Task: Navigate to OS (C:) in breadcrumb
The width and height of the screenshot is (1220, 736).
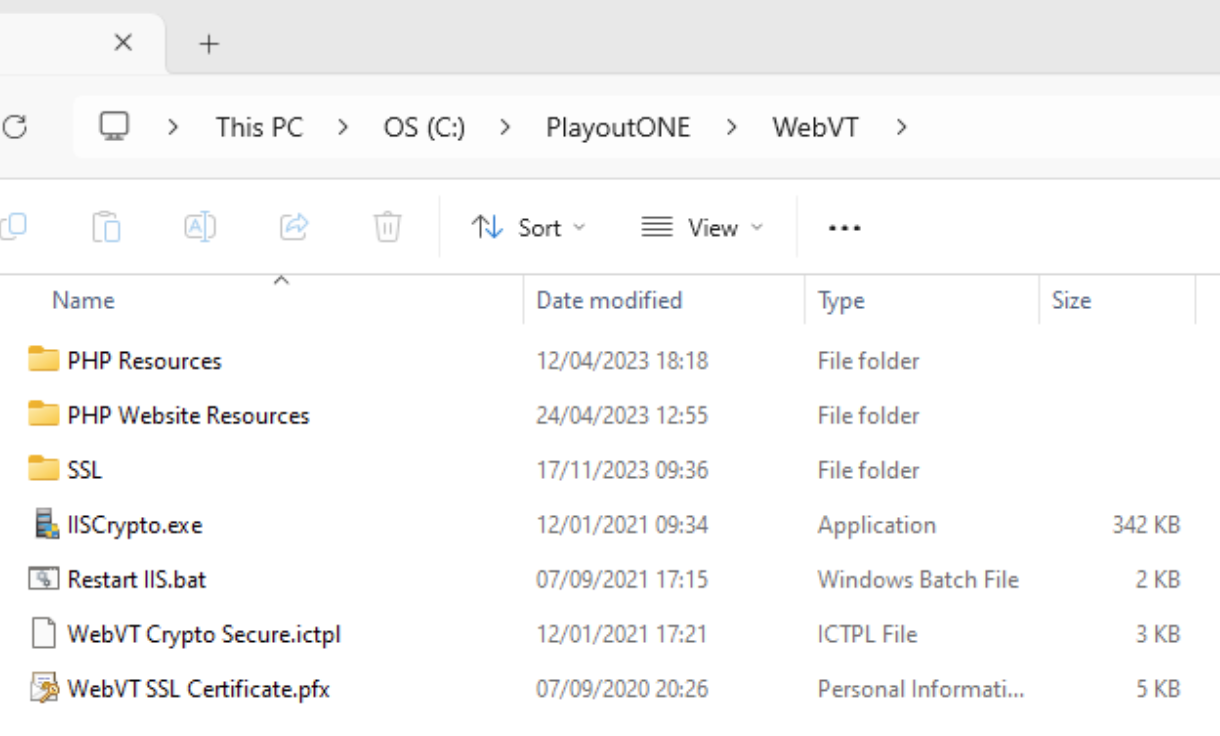Action: tap(424, 128)
